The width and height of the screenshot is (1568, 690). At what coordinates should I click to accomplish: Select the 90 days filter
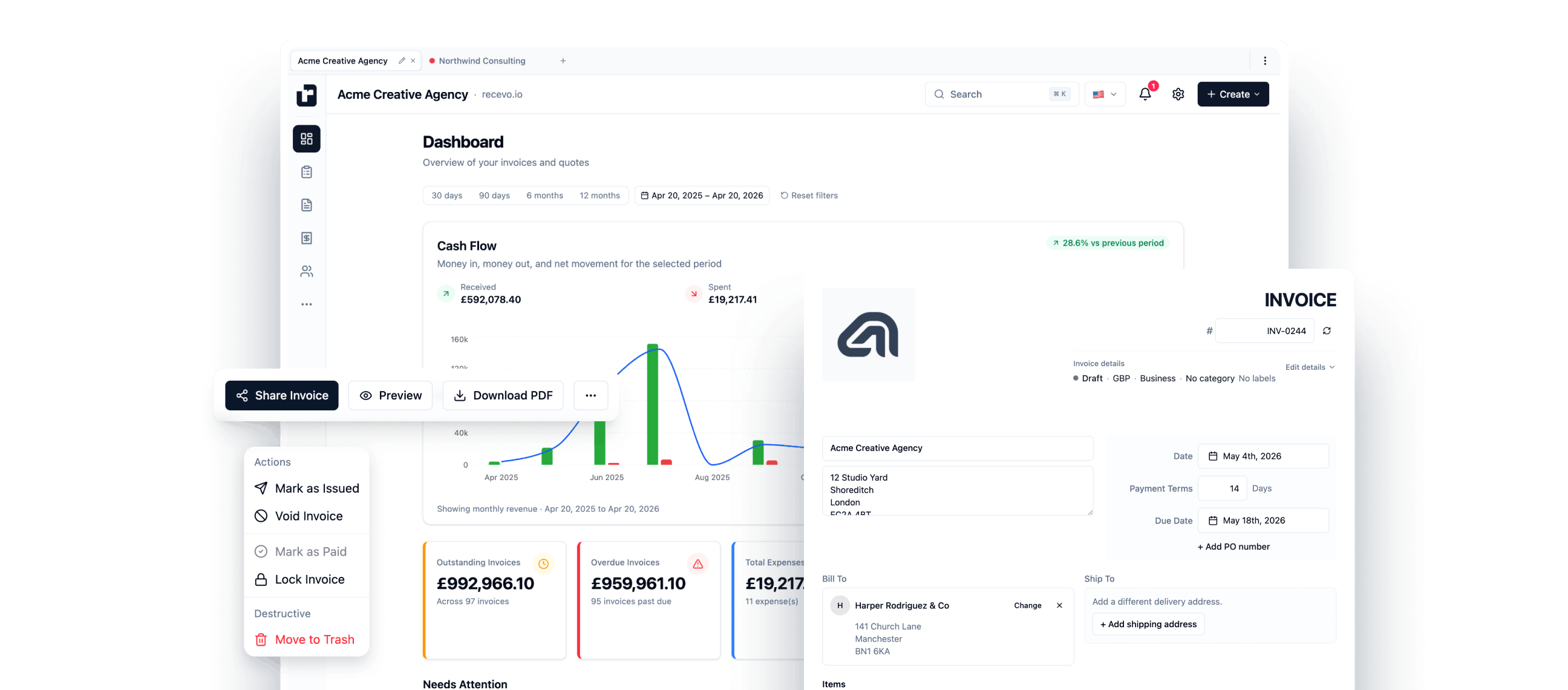tap(494, 195)
